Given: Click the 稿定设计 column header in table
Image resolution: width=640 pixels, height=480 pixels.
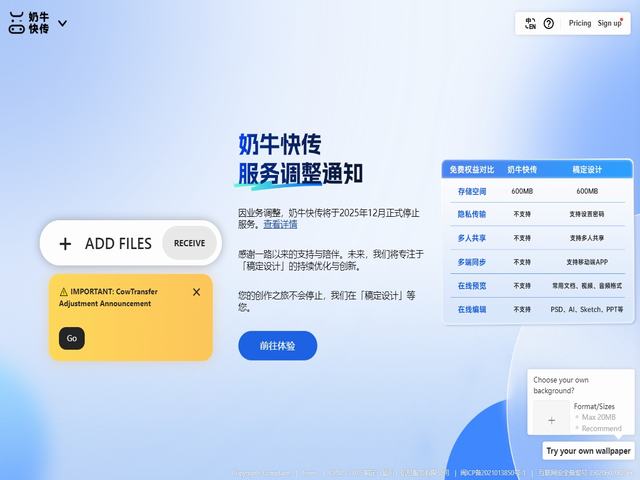Looking at the screenshot, I should 587,169.
